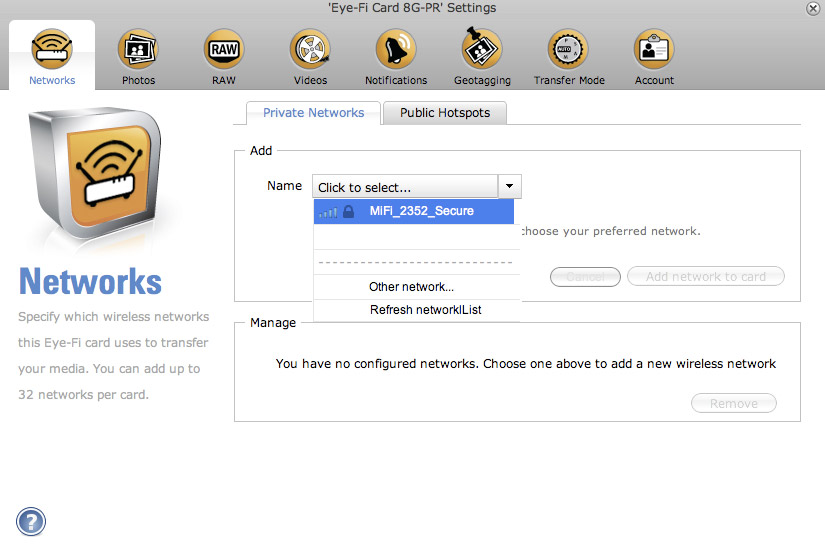Viewport: 825px width, 545px height.
Task: Select MiFi_2352_Secure from the network list
Action: pos(414,211)
